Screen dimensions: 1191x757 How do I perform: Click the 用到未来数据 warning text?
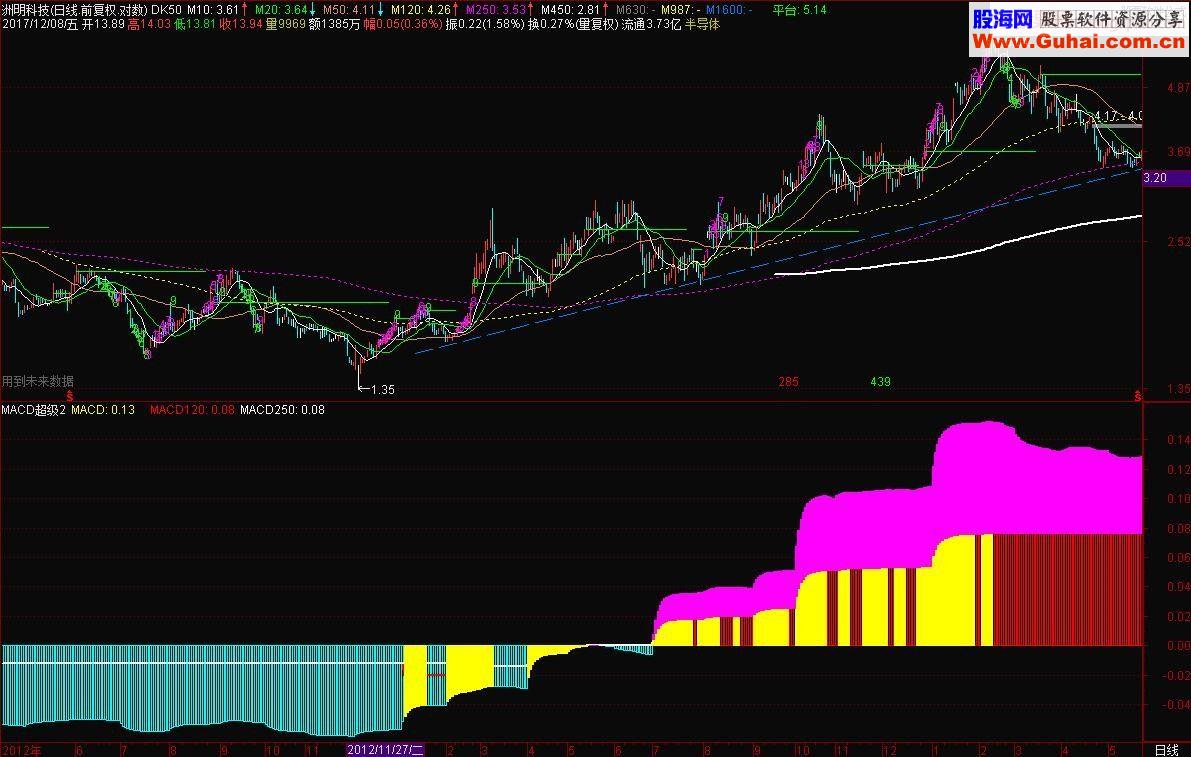(x=38, y=381)
